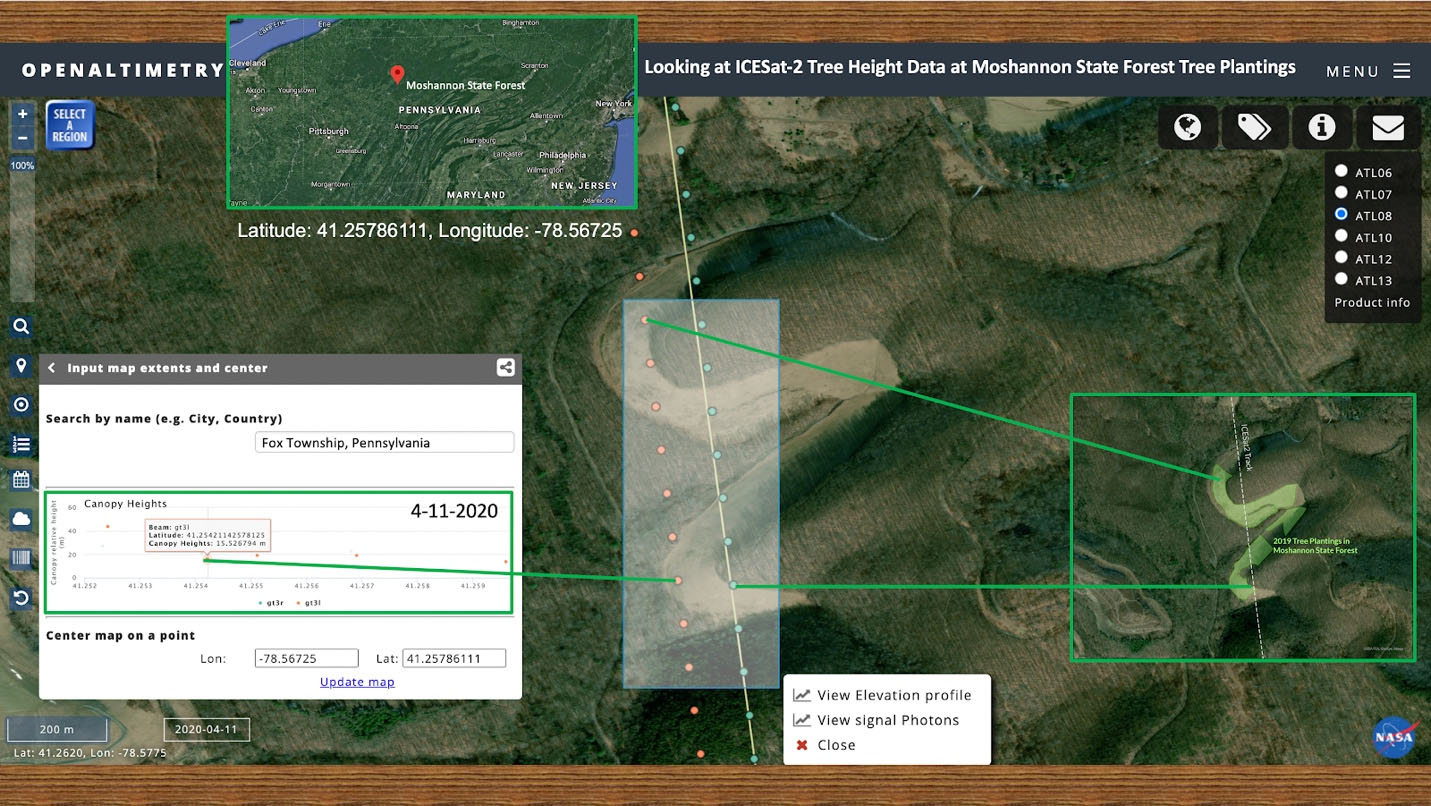This screenshot has width=1431, height=806.
Task: Click the Update map link
Action: click(x=357, y=682)
